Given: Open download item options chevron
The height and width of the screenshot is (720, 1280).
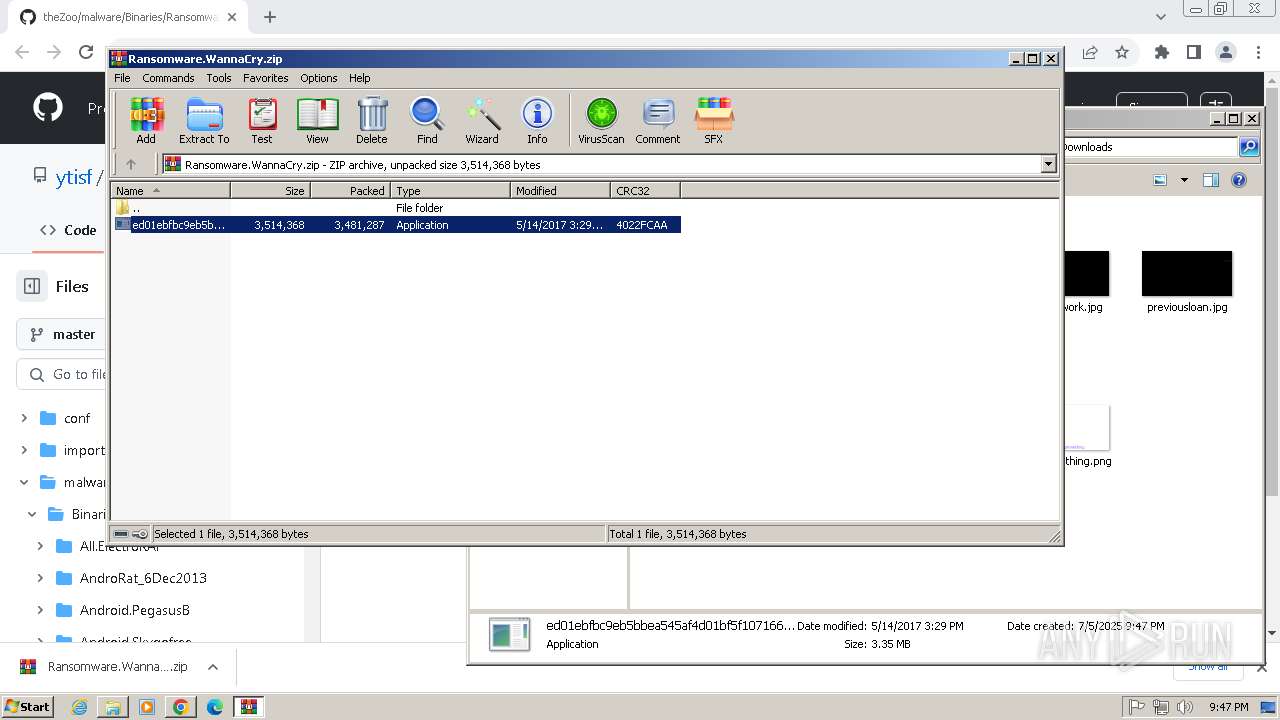Looking at the screenshot, I should click(213, 667).
